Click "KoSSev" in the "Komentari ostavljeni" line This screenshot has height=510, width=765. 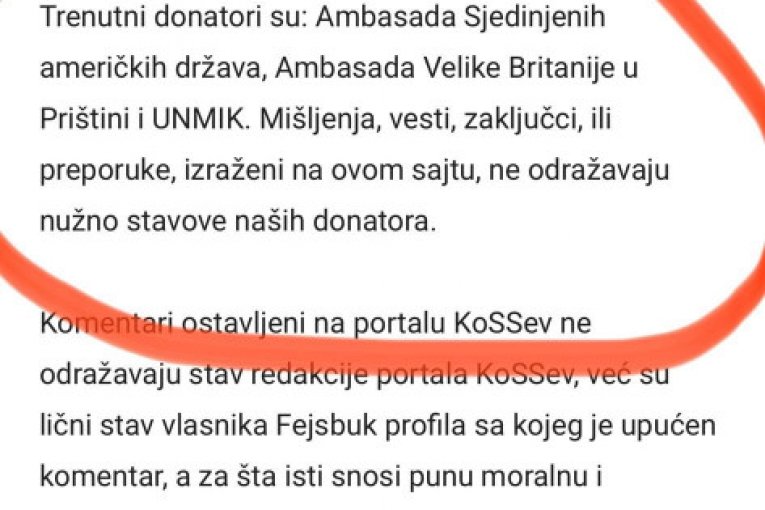click(503, 323)
